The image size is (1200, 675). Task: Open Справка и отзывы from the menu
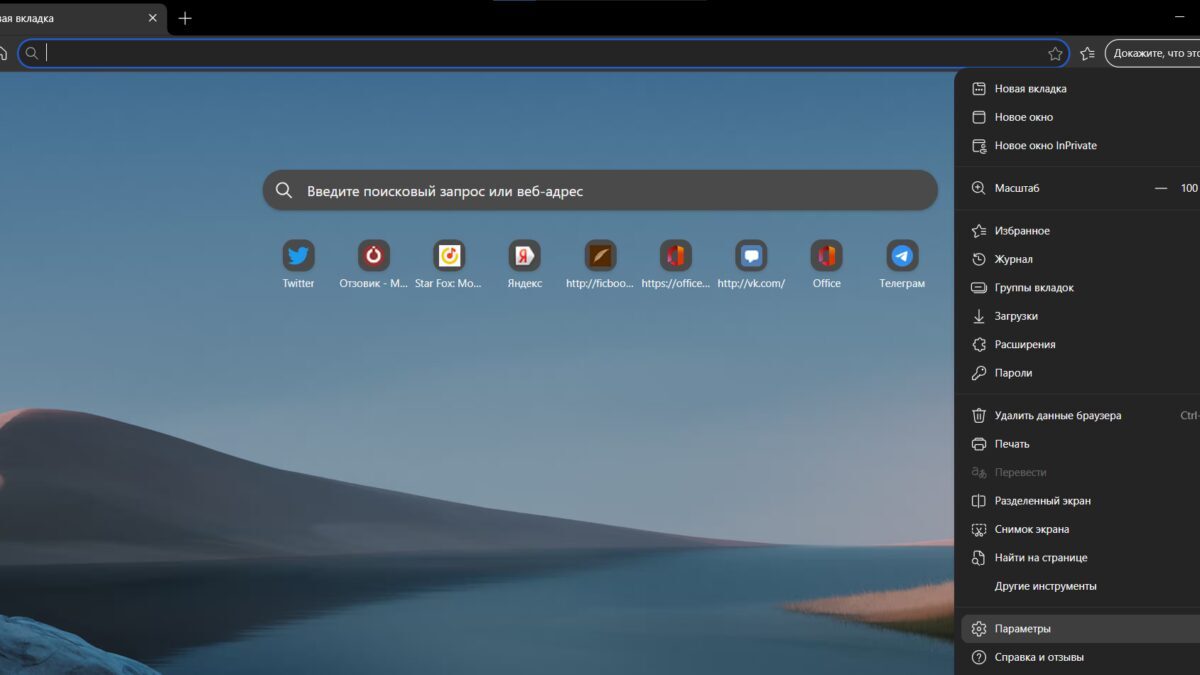[1078, 657]
